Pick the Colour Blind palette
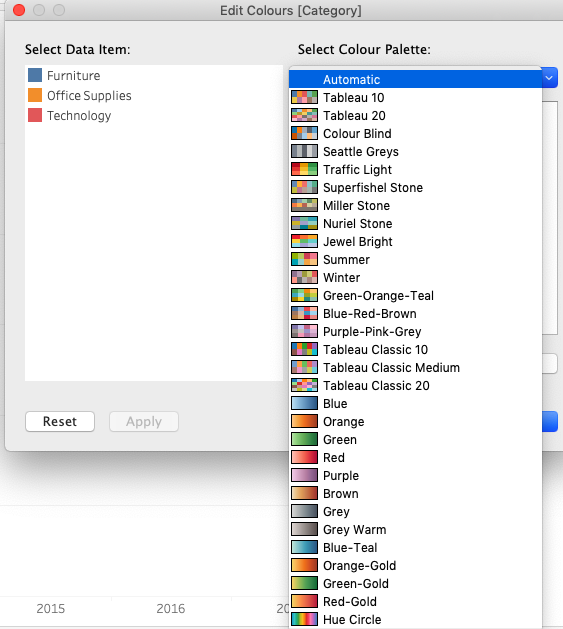Viewport: 563px width, 629px height. (x=415, y=134)
